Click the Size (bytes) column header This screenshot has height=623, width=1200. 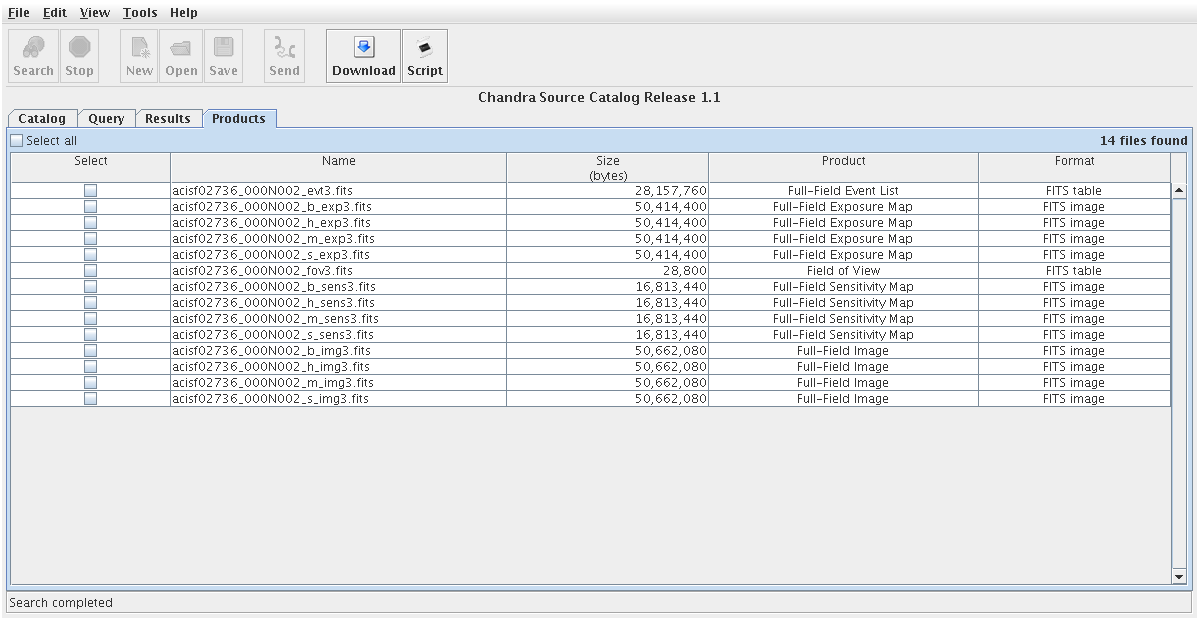[607, 167]
